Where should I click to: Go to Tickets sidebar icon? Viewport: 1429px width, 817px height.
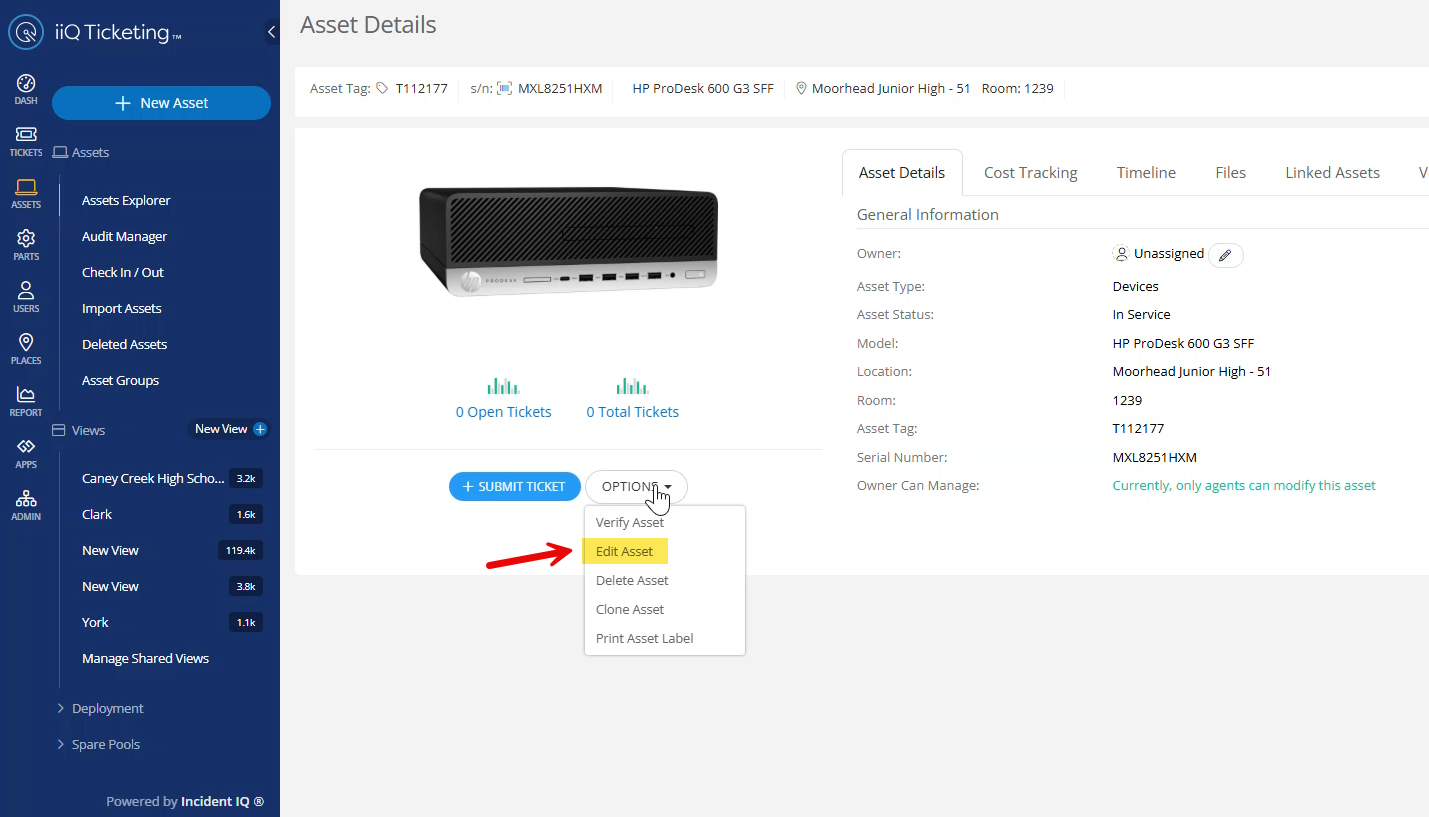[26, 140]
